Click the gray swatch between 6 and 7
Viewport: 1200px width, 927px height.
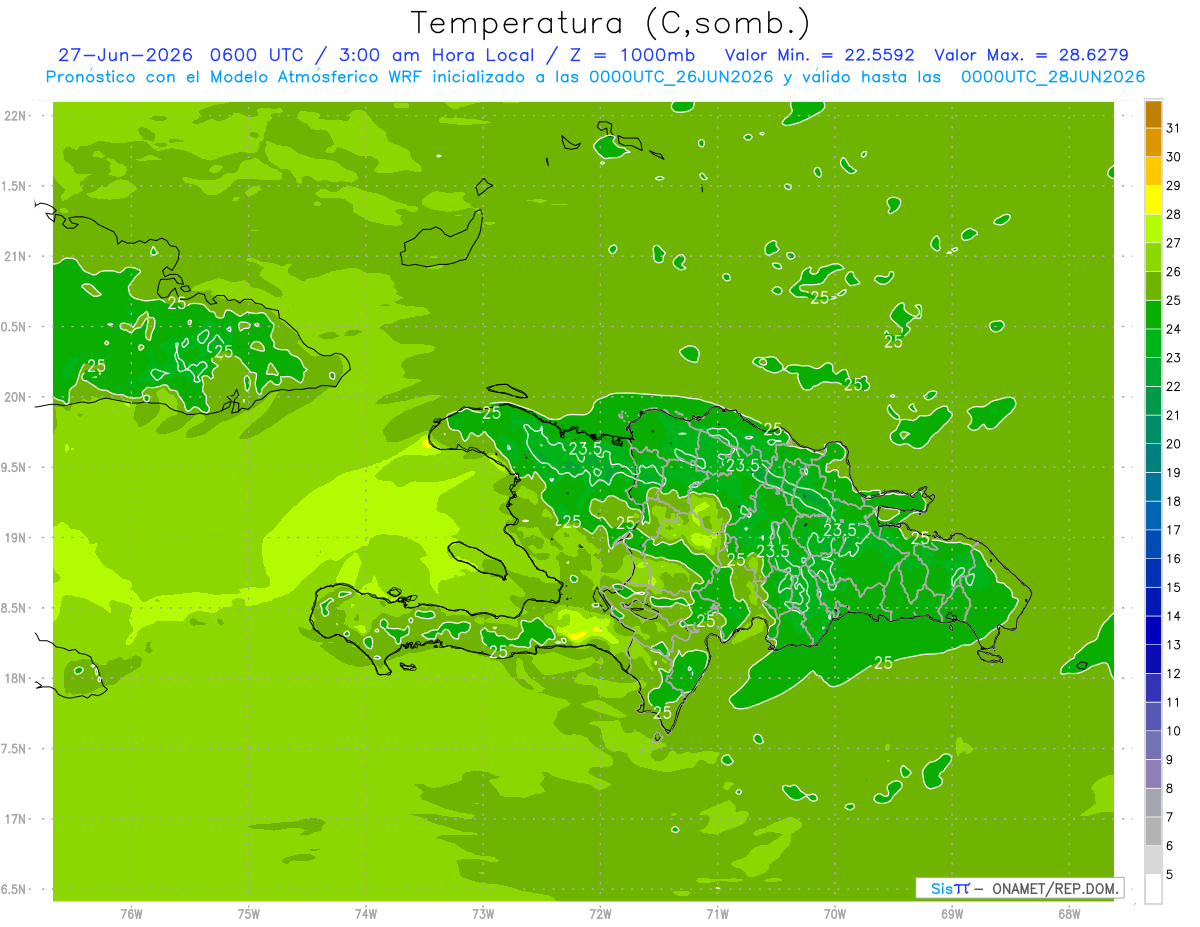click(1153, 832)
